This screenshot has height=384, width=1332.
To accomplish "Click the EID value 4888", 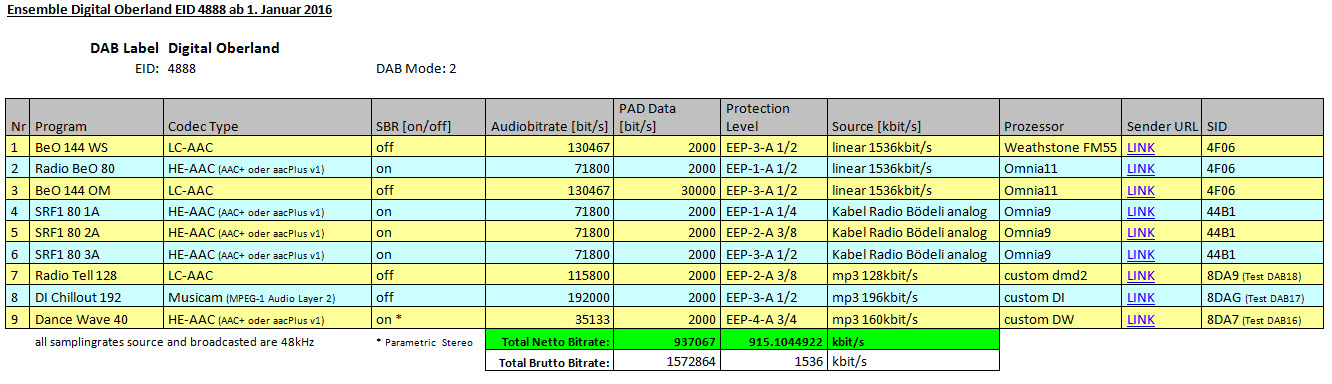I will (182, 69).
